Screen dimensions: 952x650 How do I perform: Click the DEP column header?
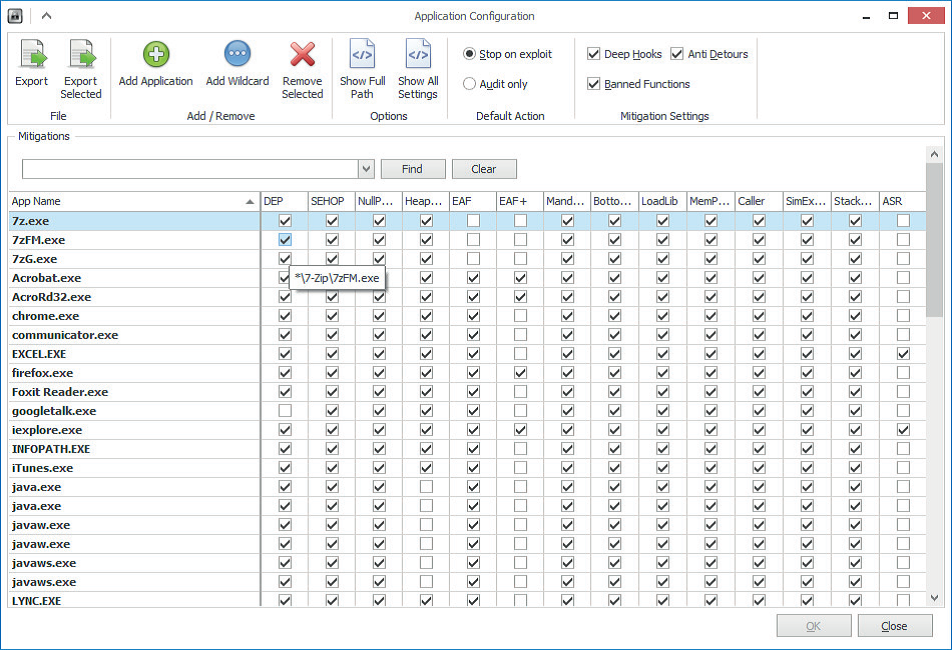coord(284,201)
